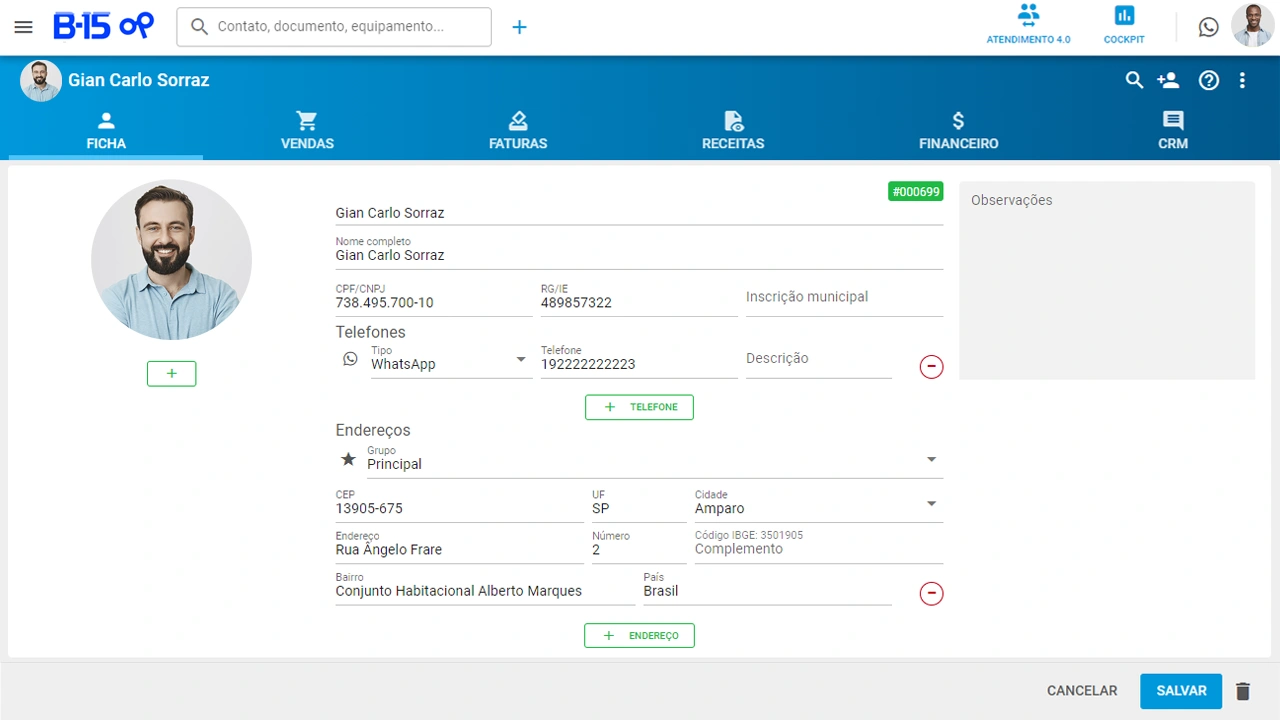Open the three-dot more options menu
The height and width of the screenshot is (720, 1280).
[1242, 80]
